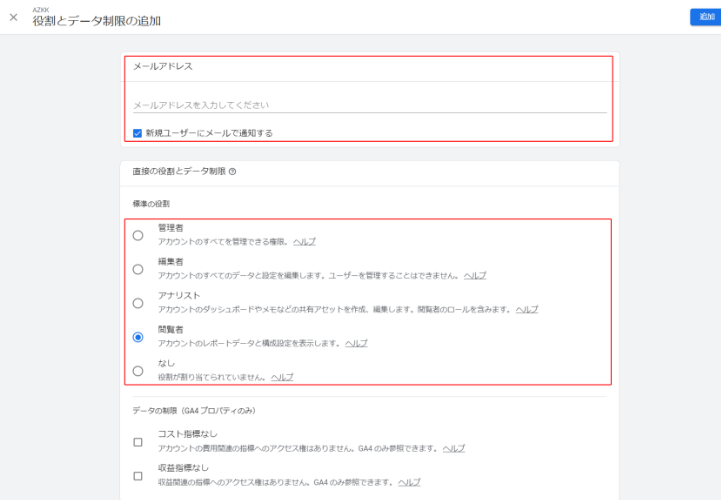
Task: Click the 役割とデータ制限の追加 title text
Action: coord(97,21)
